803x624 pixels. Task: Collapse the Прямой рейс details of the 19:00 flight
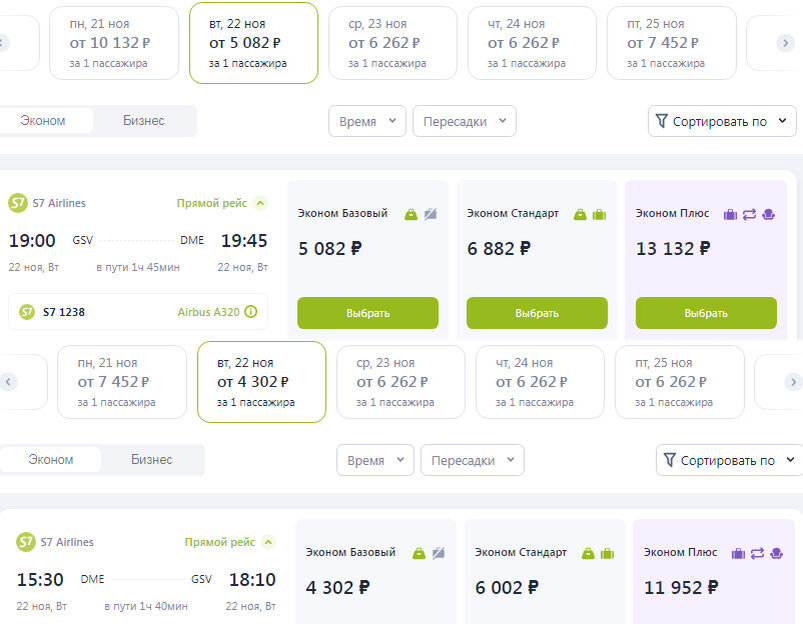[261, 203]
